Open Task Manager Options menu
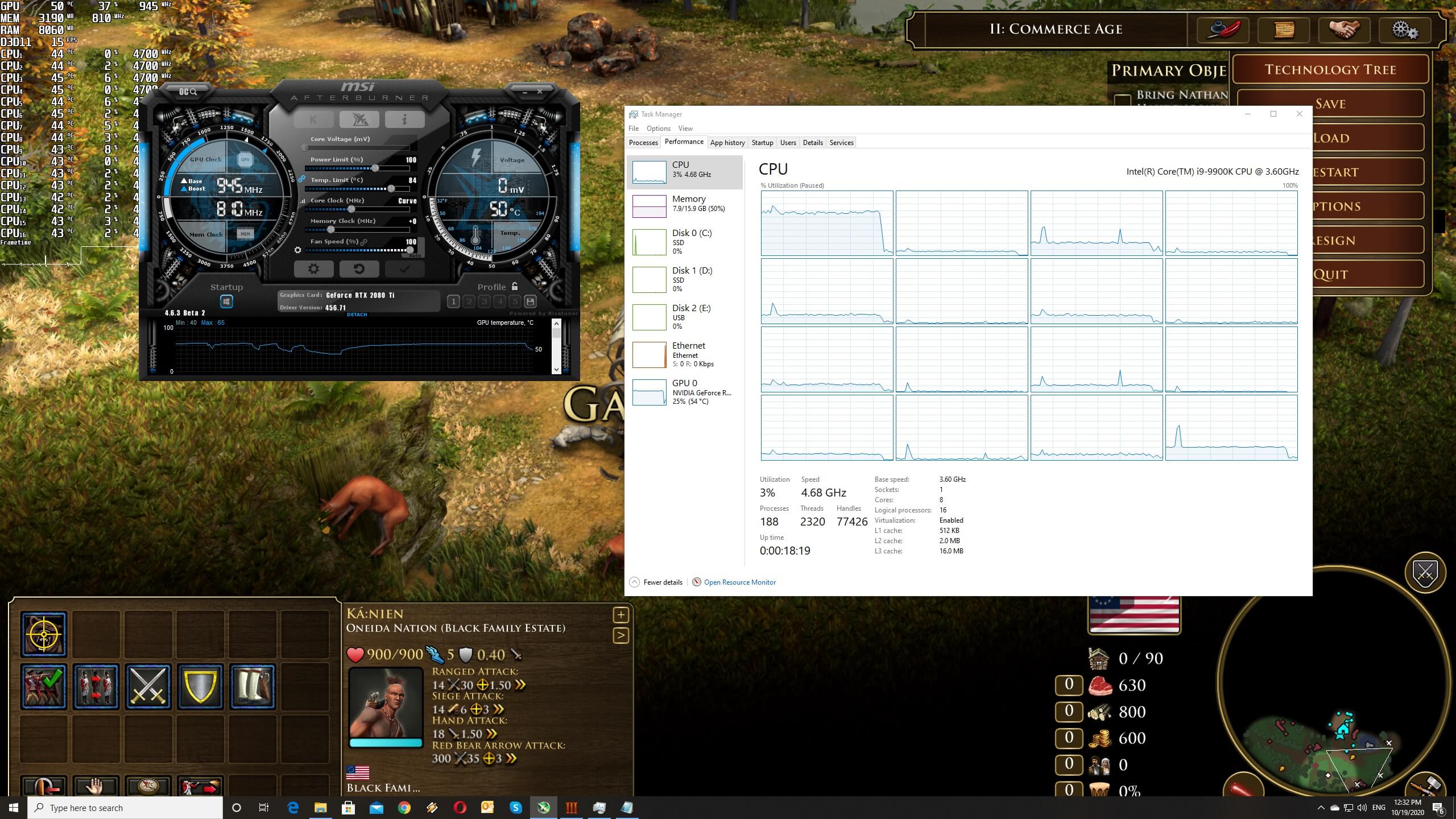1456x819 pixels. coord(658,129)
